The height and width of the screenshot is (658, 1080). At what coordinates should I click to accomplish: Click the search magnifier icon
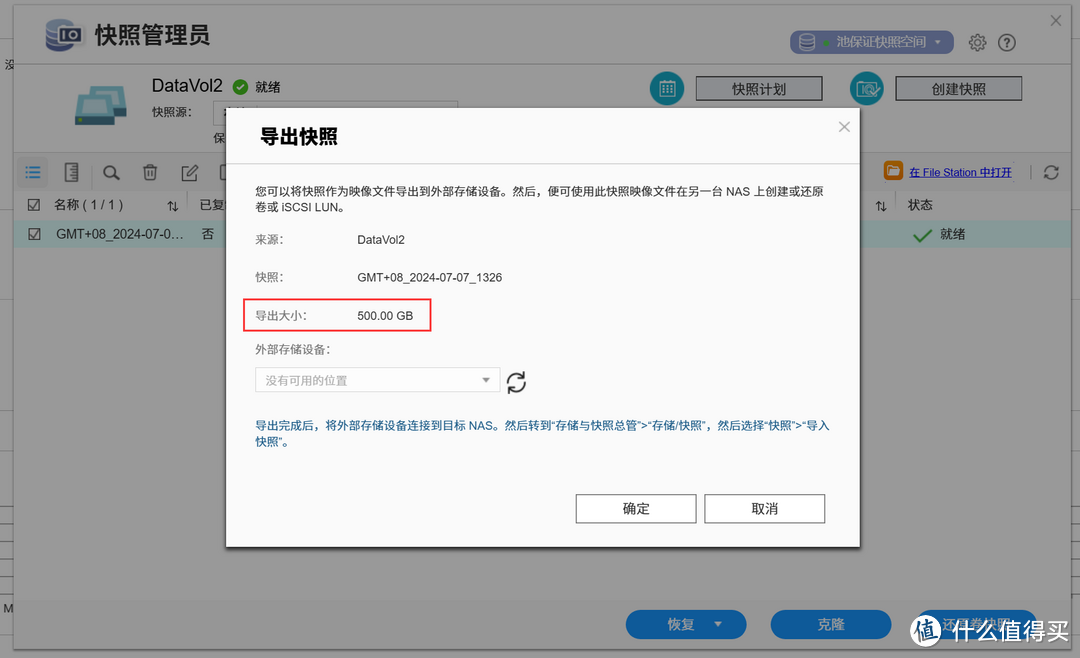[111, 173]
